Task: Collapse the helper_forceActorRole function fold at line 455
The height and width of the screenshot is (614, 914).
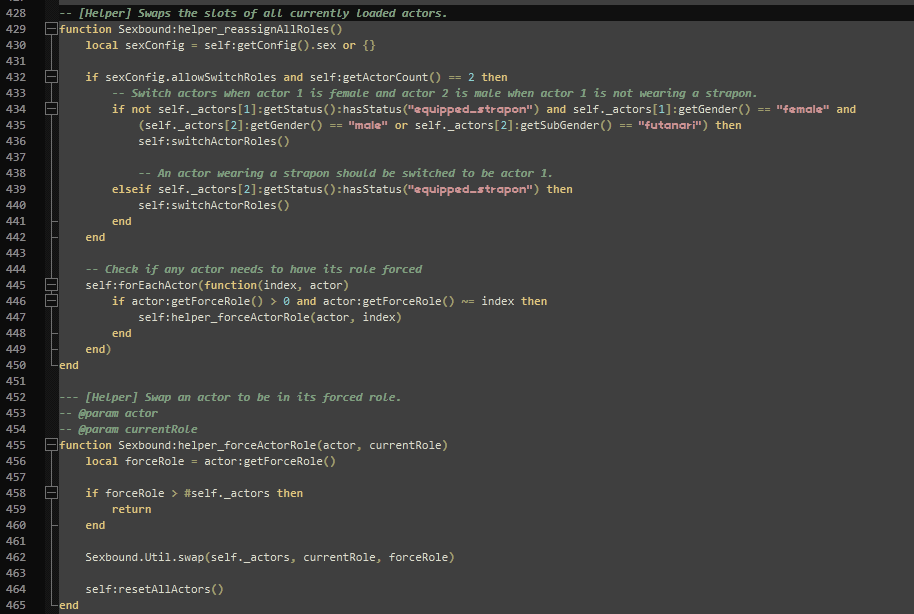Action: click(51, 445)
